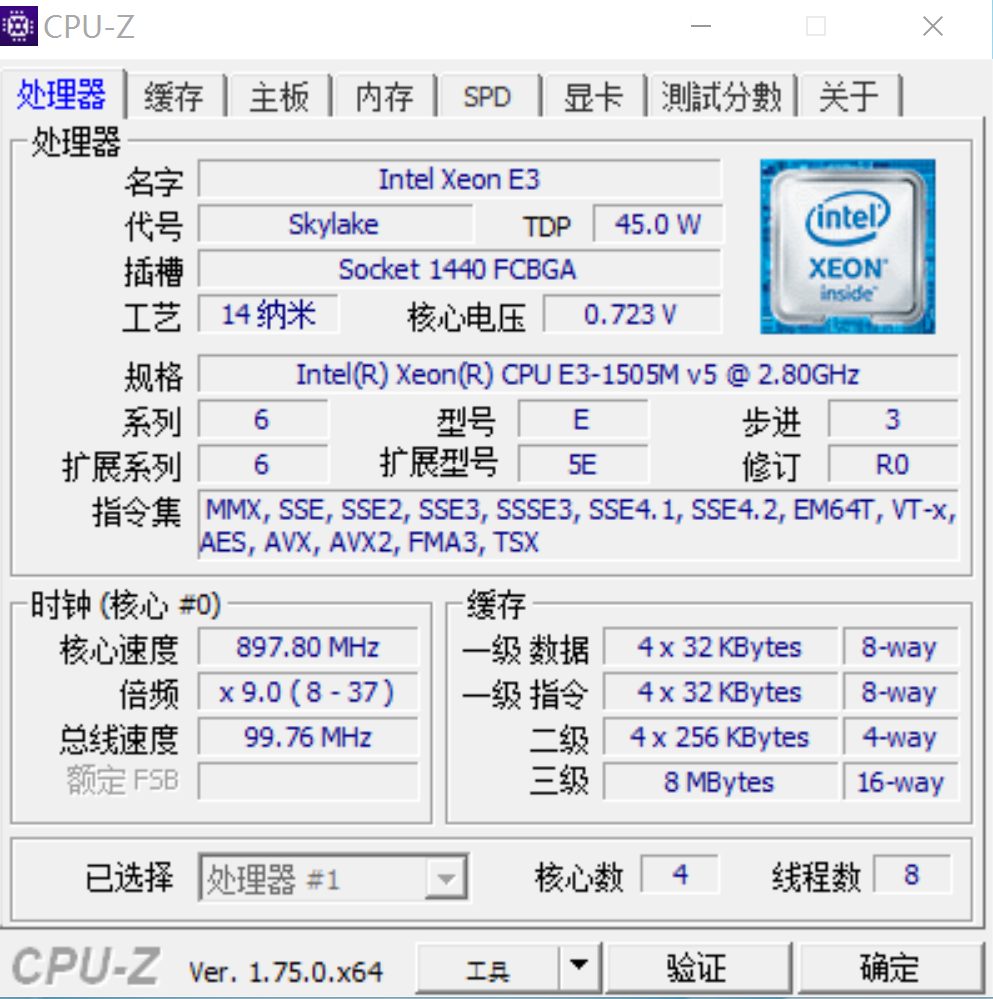Open the 主板 tab
The height and width of the screenshot is (999, 993).
pos(280,97)
